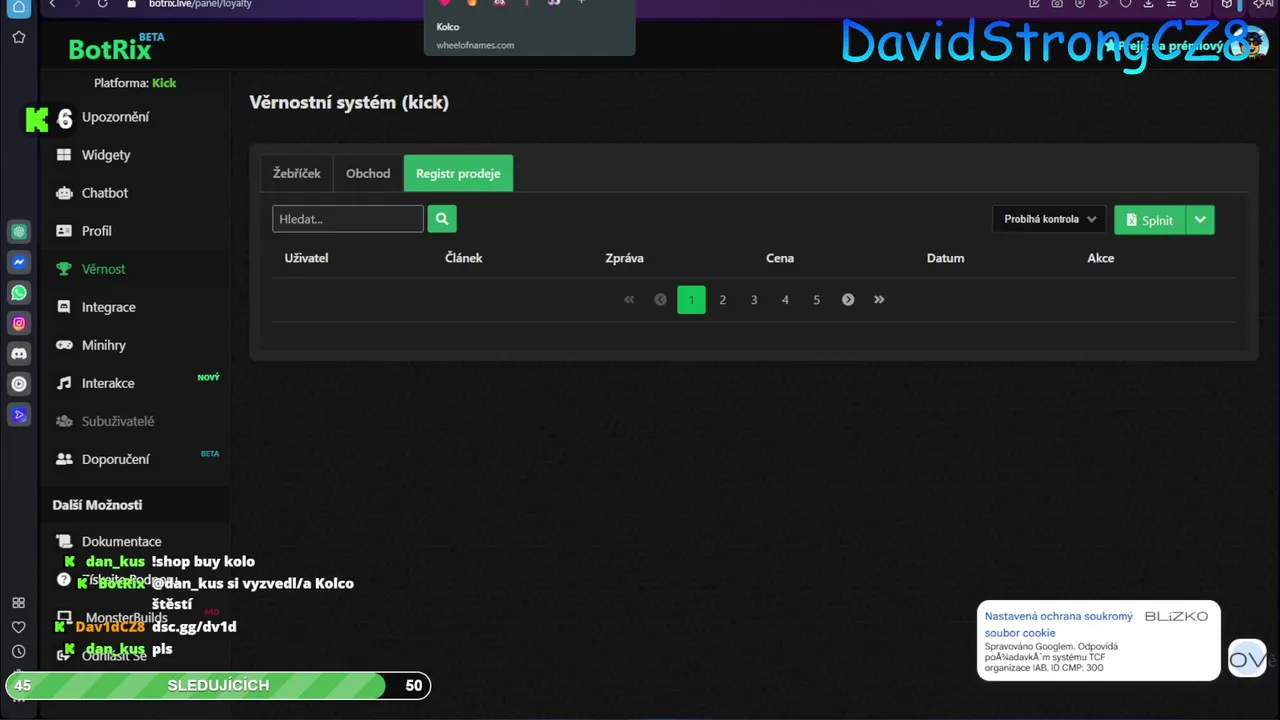Image resolution: width=1280 pixels, height=720 pixels.
Task: Click the Nastavená ochrana soukromý cookie link
Action: [x=1059, y=624]
